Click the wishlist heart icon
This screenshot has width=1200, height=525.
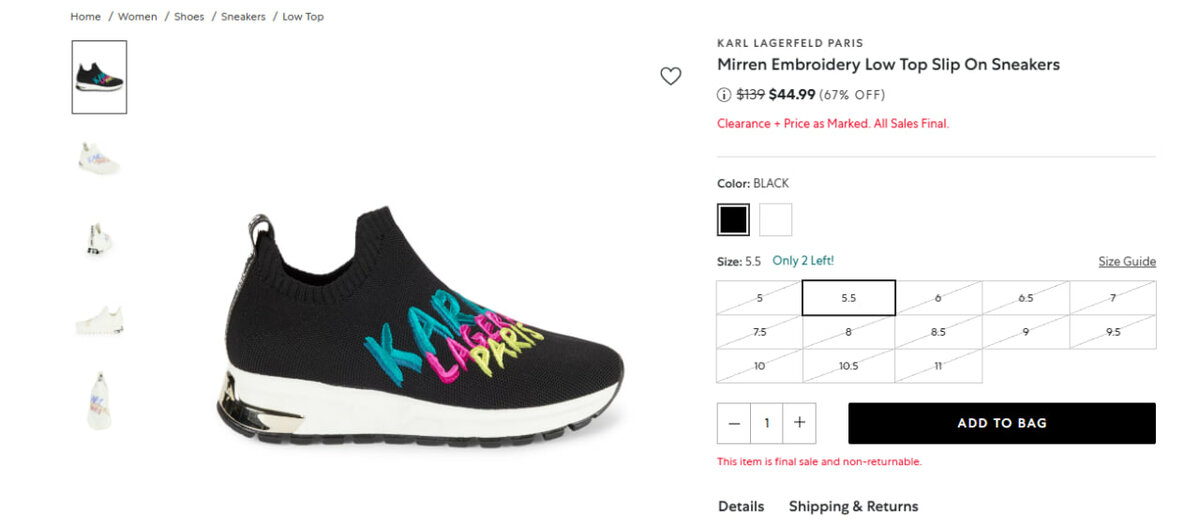pos(670,76)
